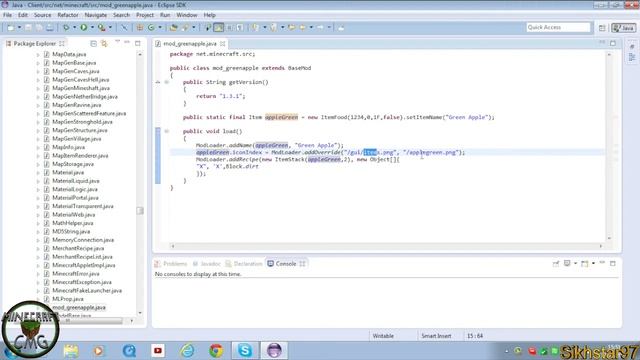The width and height of the screenshot is (640, 360).
Task: Click the Open Perspective icon
Action: (x=602, y=27)
